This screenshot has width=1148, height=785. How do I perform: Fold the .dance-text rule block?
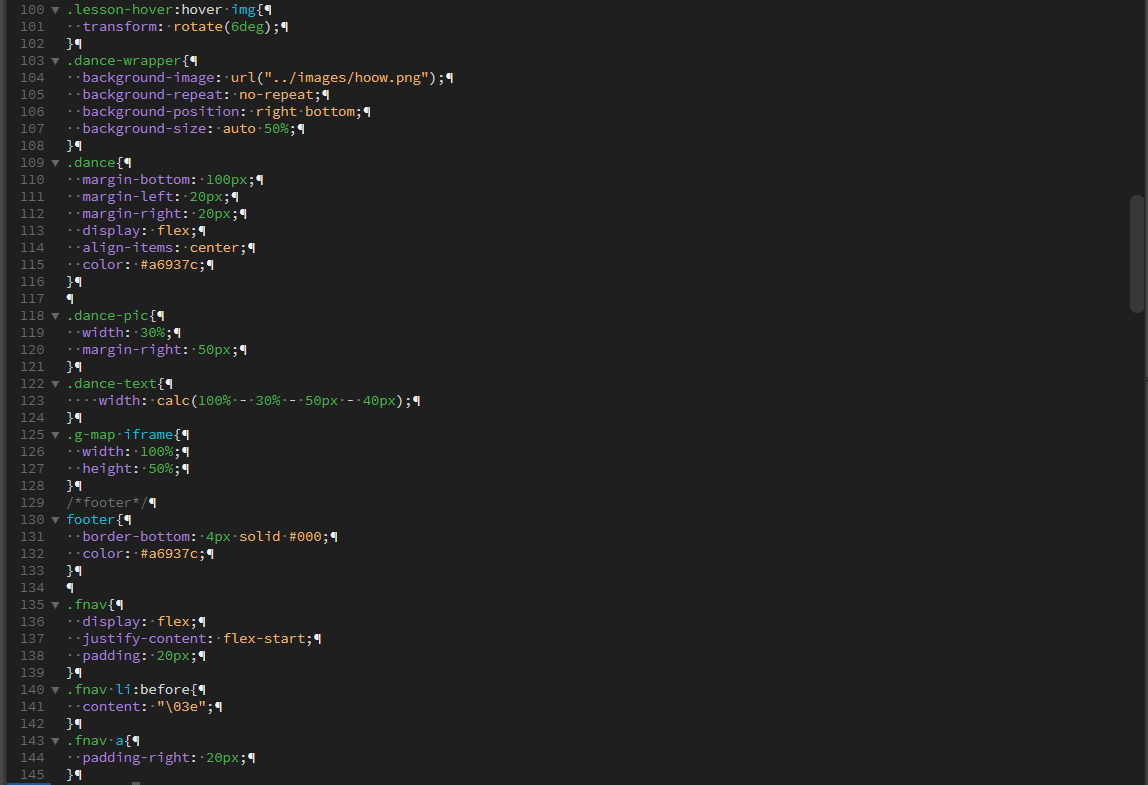(x=55, y=384)
